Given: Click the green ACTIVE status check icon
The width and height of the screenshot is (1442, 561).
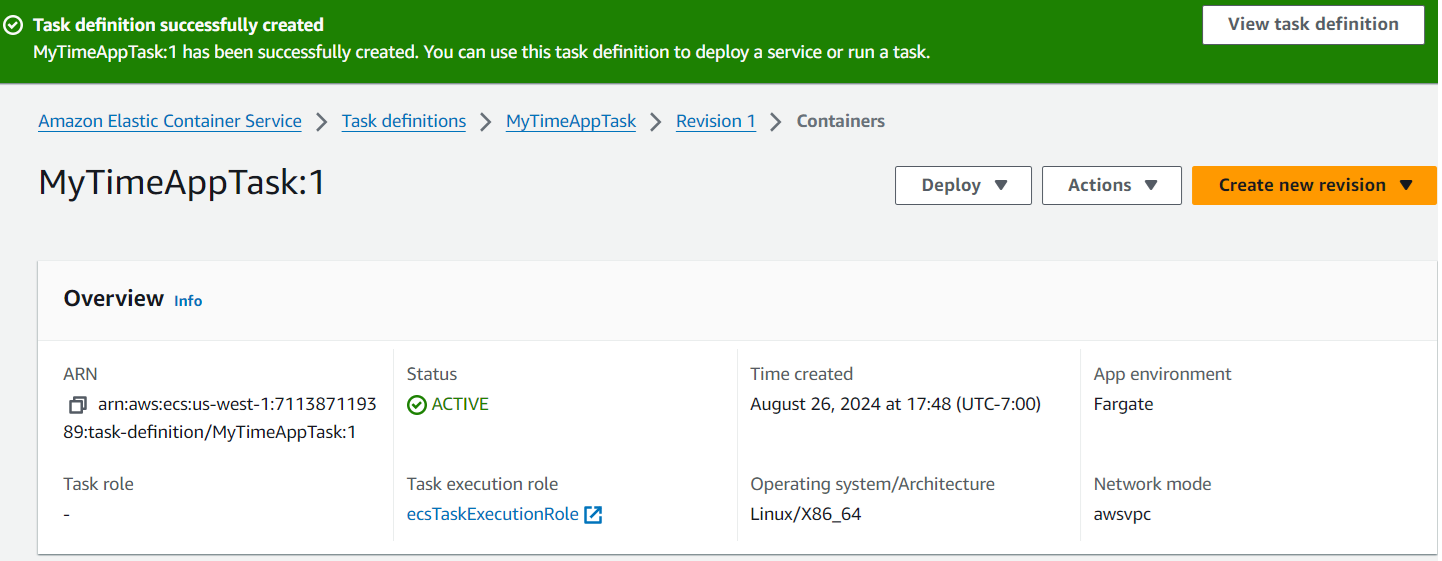Looking at the screenshot, I should pos(416,405).
